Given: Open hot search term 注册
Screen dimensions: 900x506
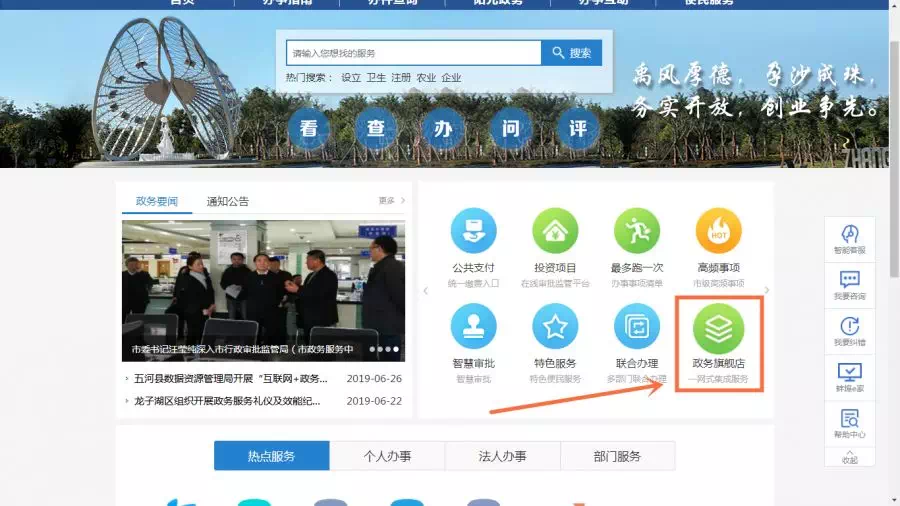Looking at the screenshot, I should [401, 77].
